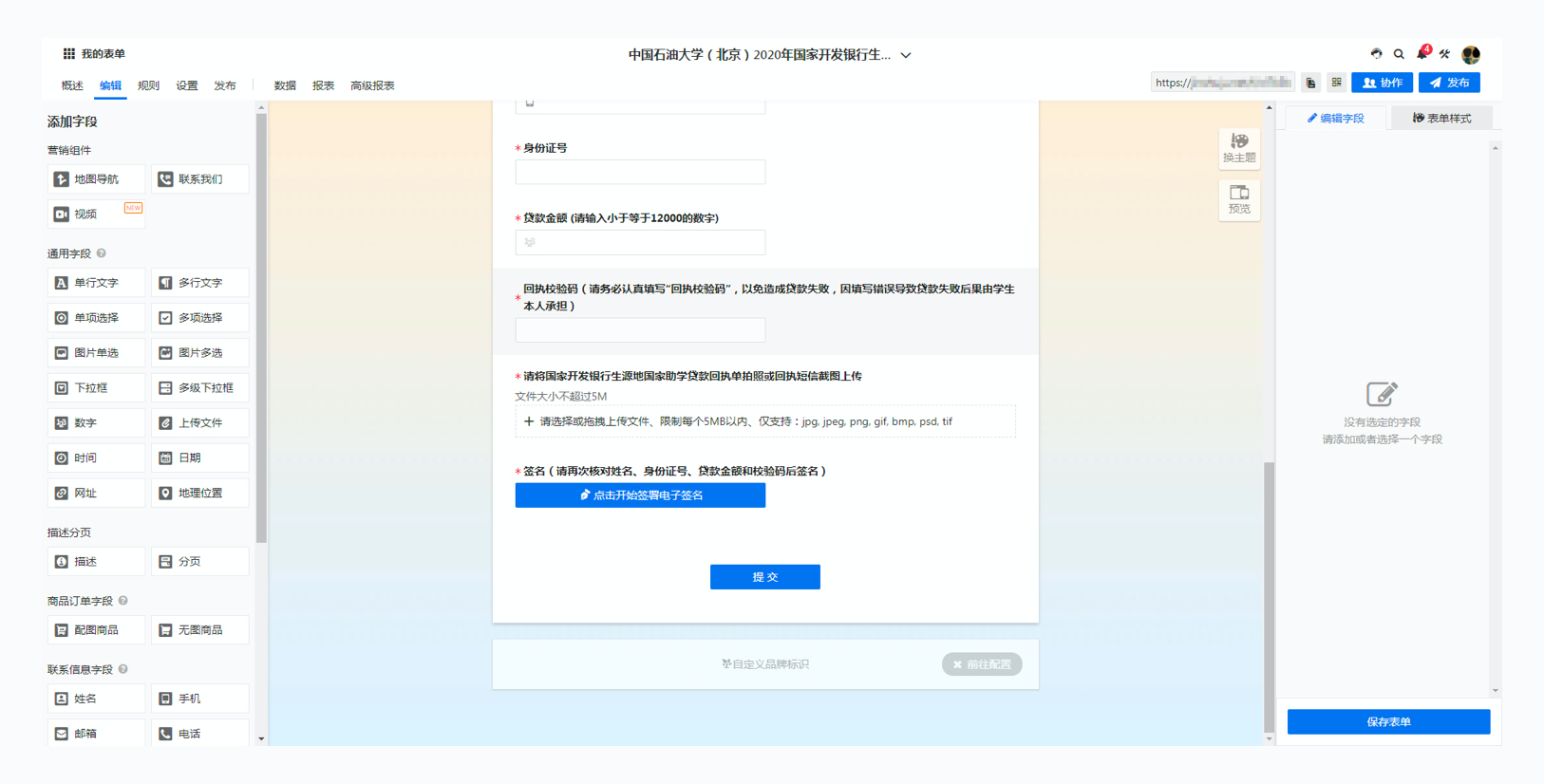Add a 图片单选 field

click(x=96, y=353)
